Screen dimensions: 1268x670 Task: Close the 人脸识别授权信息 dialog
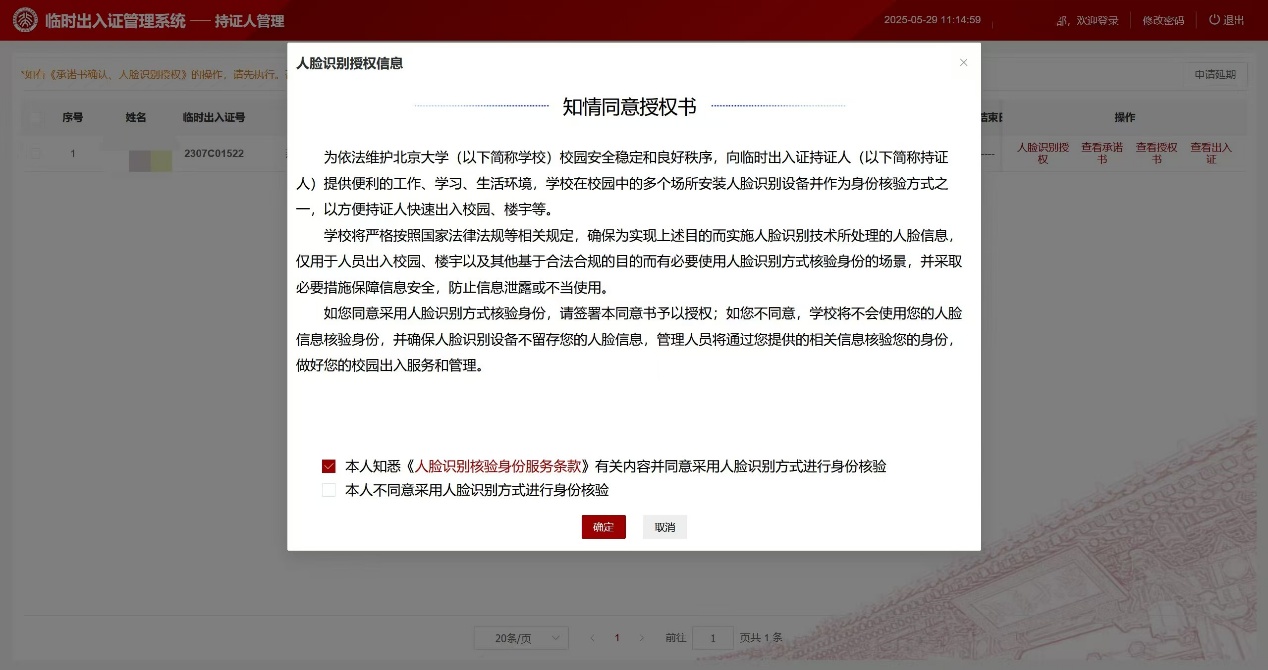pyautogui.click(x=963, y=62)
